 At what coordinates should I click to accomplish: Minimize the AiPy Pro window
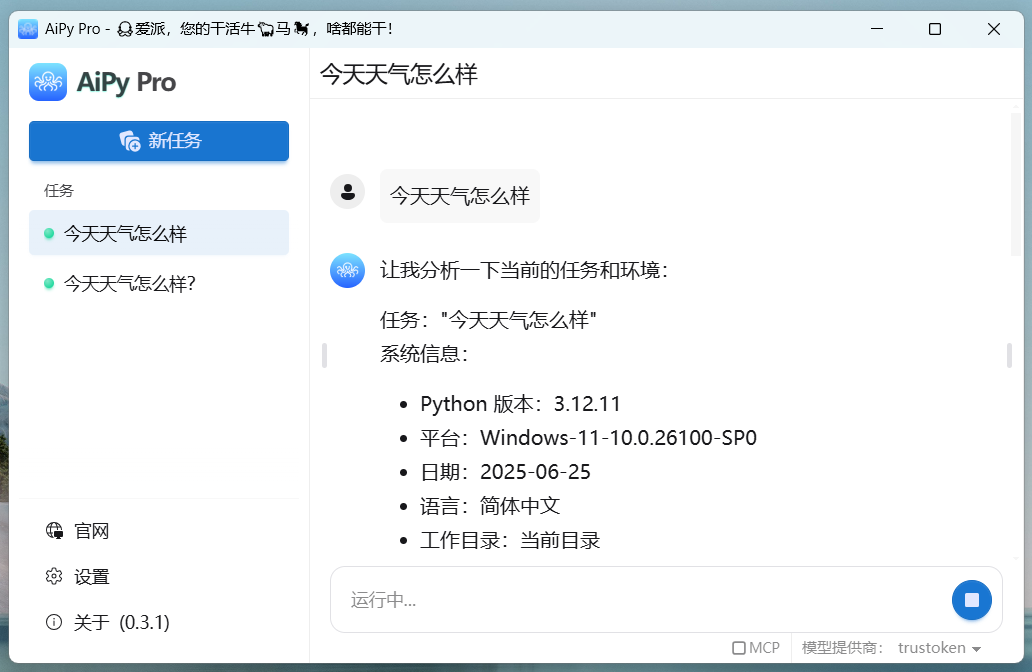[x=877, y=29]
